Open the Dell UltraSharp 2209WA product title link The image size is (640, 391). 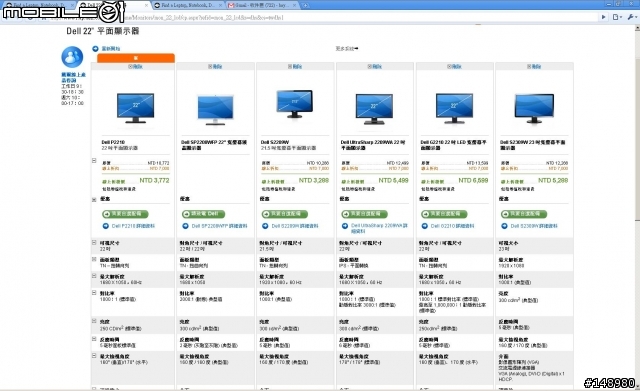(x=372, y=145)
